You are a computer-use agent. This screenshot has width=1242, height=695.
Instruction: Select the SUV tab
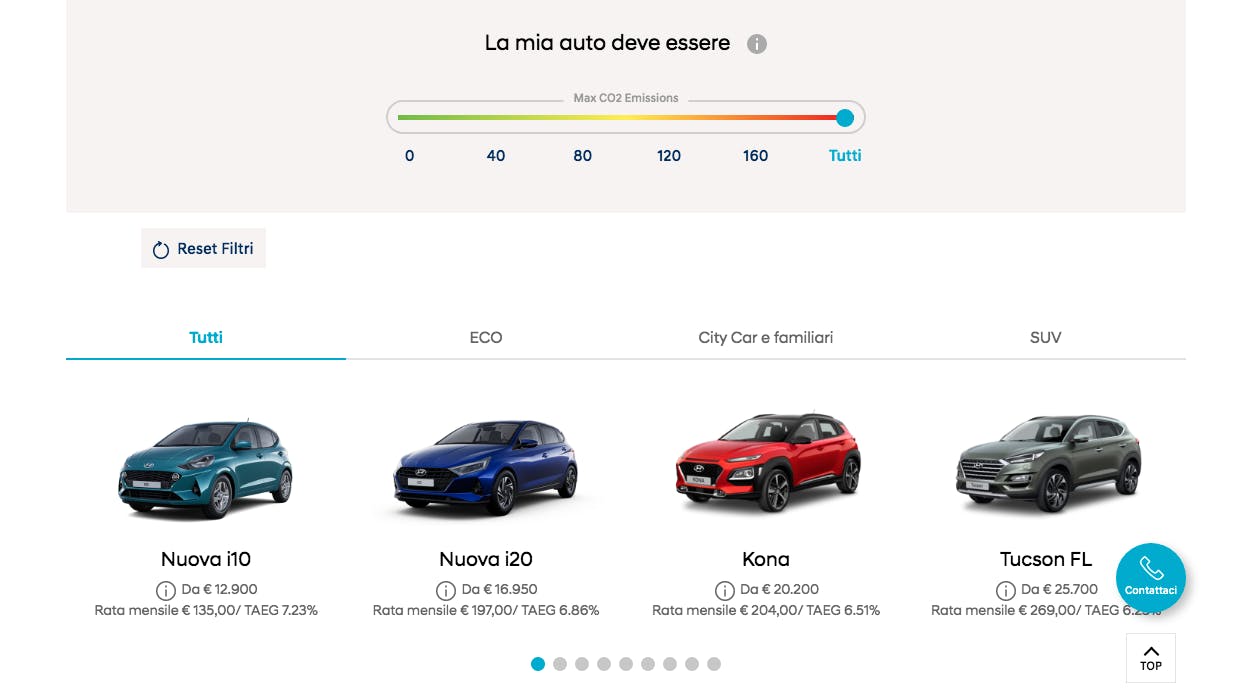1045,338
